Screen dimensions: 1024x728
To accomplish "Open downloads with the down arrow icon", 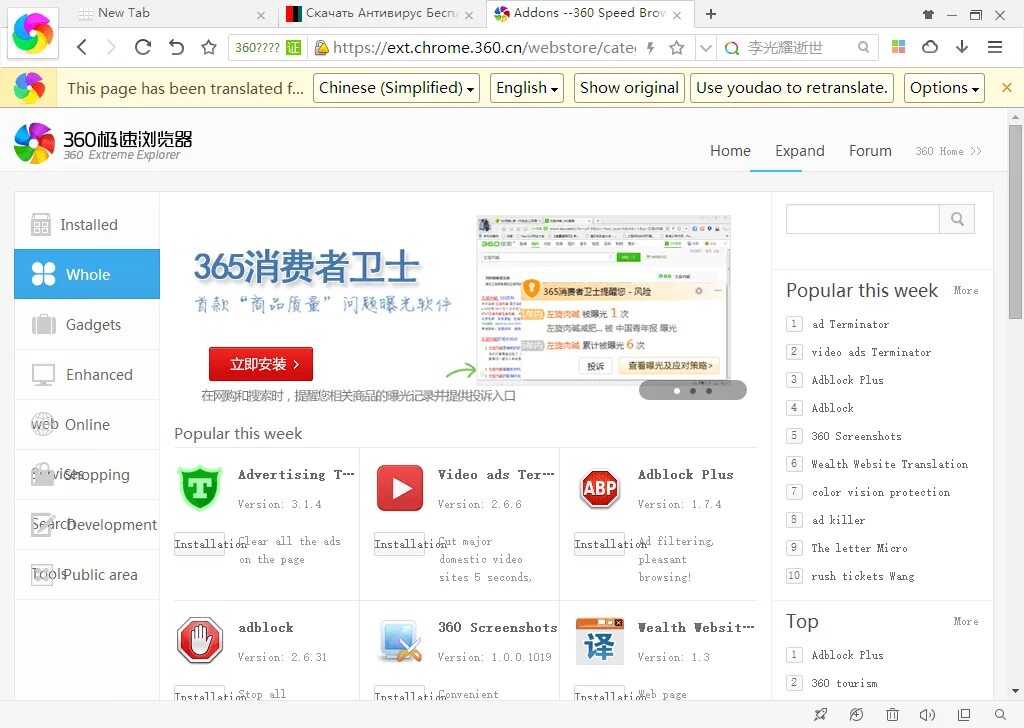I will point(962,47).
